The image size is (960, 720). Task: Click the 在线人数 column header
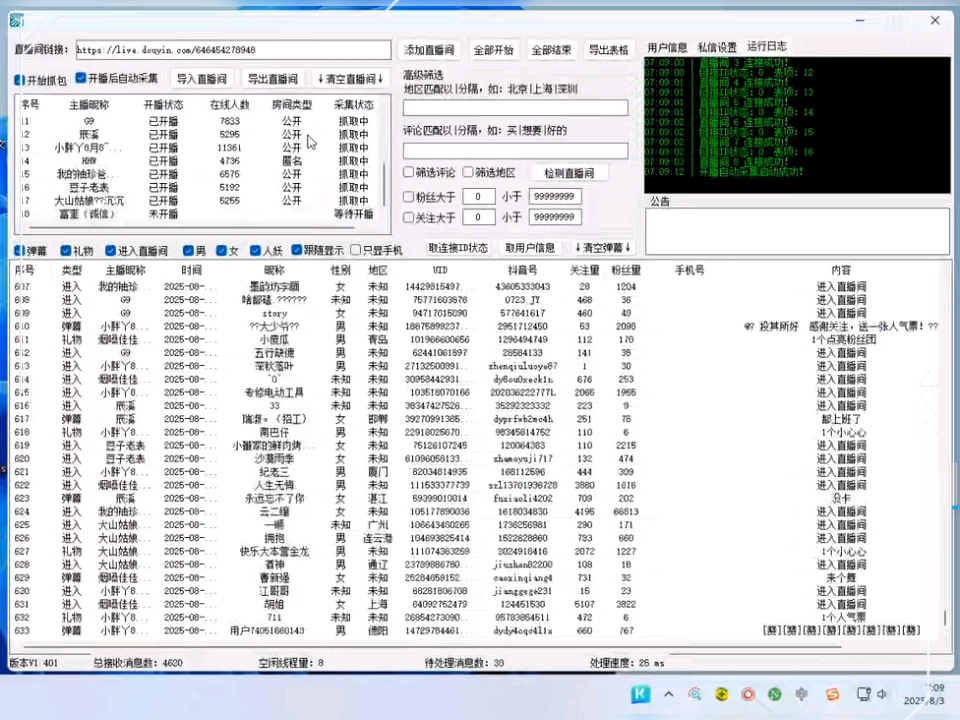pos(230,105)
